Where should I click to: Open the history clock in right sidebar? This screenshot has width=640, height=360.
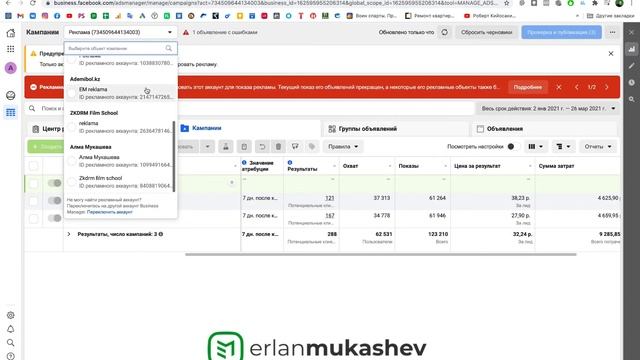tap(631, 82)
